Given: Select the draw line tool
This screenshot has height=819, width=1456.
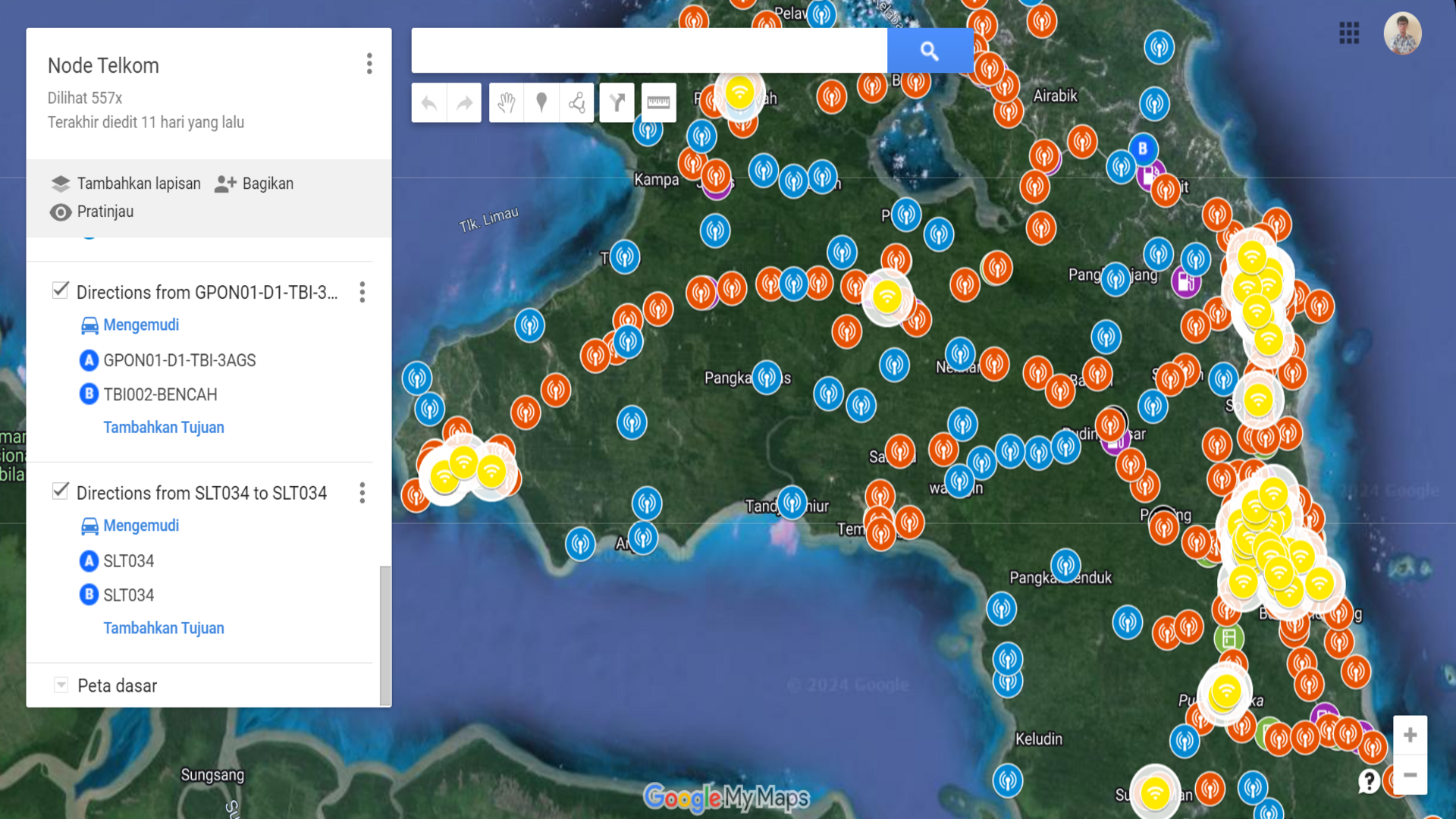Looking at the screenshot, I should click(x=577, y=102).
